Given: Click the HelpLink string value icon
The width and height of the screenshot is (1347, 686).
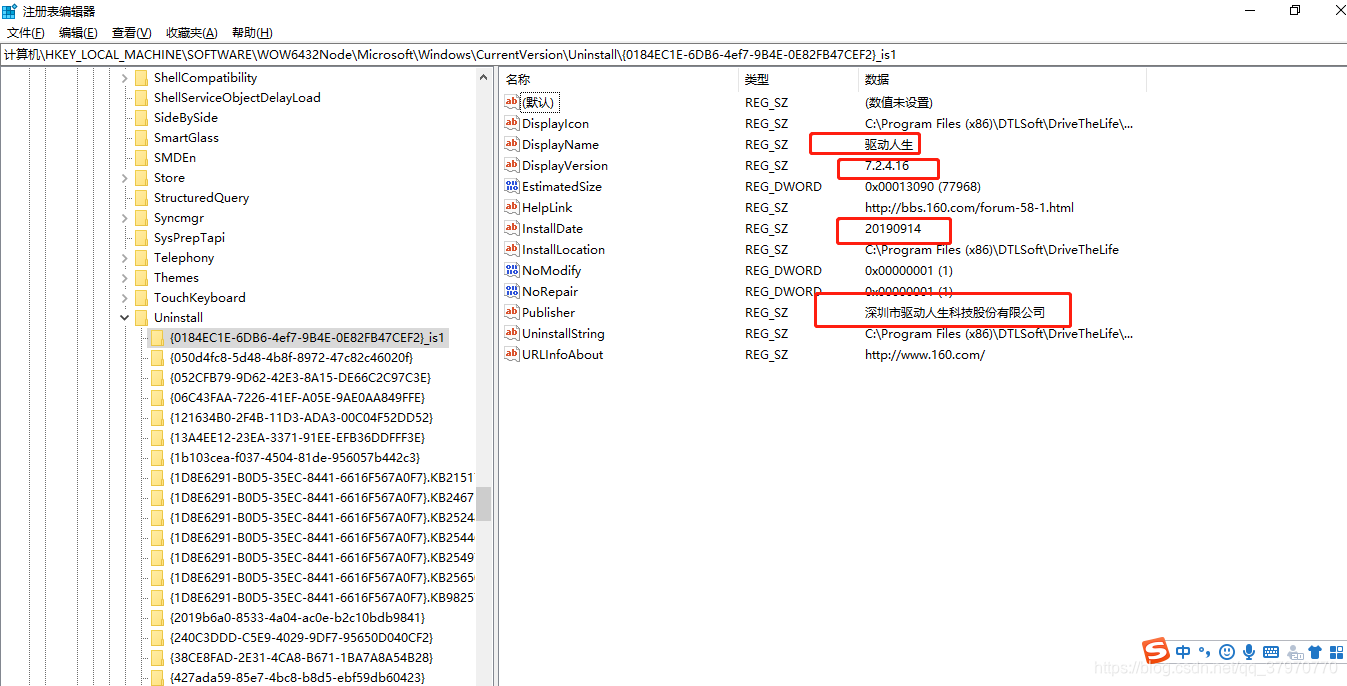Looking at the screenshot, I should tap(512, 207).
